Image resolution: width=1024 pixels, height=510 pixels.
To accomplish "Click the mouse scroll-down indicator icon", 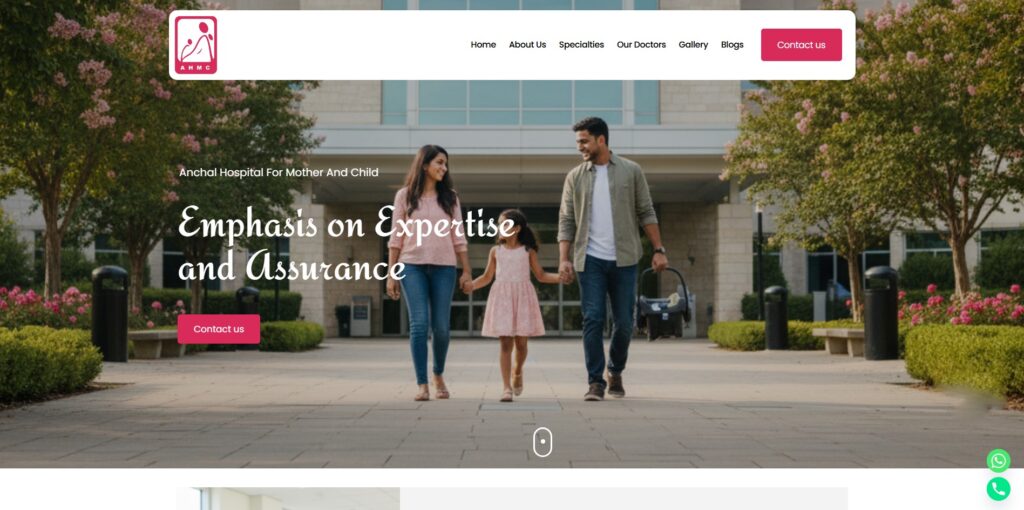I will tap(542, 442).
